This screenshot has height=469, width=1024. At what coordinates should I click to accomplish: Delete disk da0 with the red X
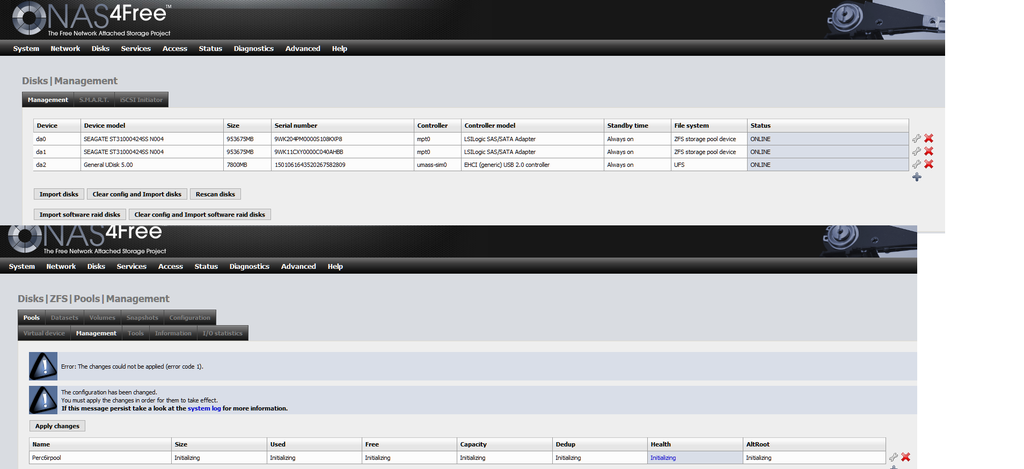(x=929, y=138)
